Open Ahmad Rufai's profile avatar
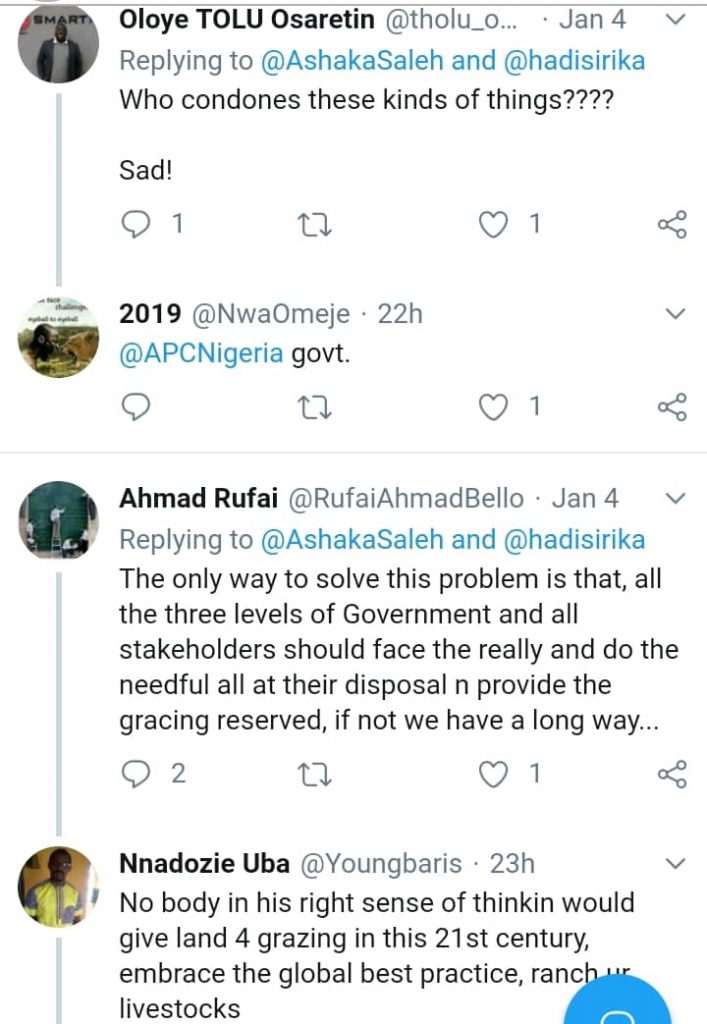Screen dimensions: 707x1024 point(59,521)
